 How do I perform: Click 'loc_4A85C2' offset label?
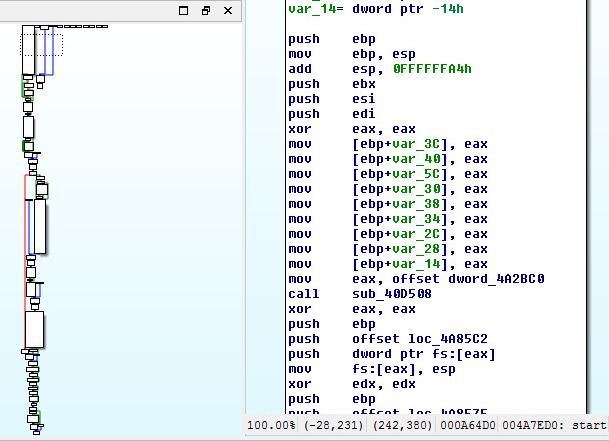coord(447,339)
